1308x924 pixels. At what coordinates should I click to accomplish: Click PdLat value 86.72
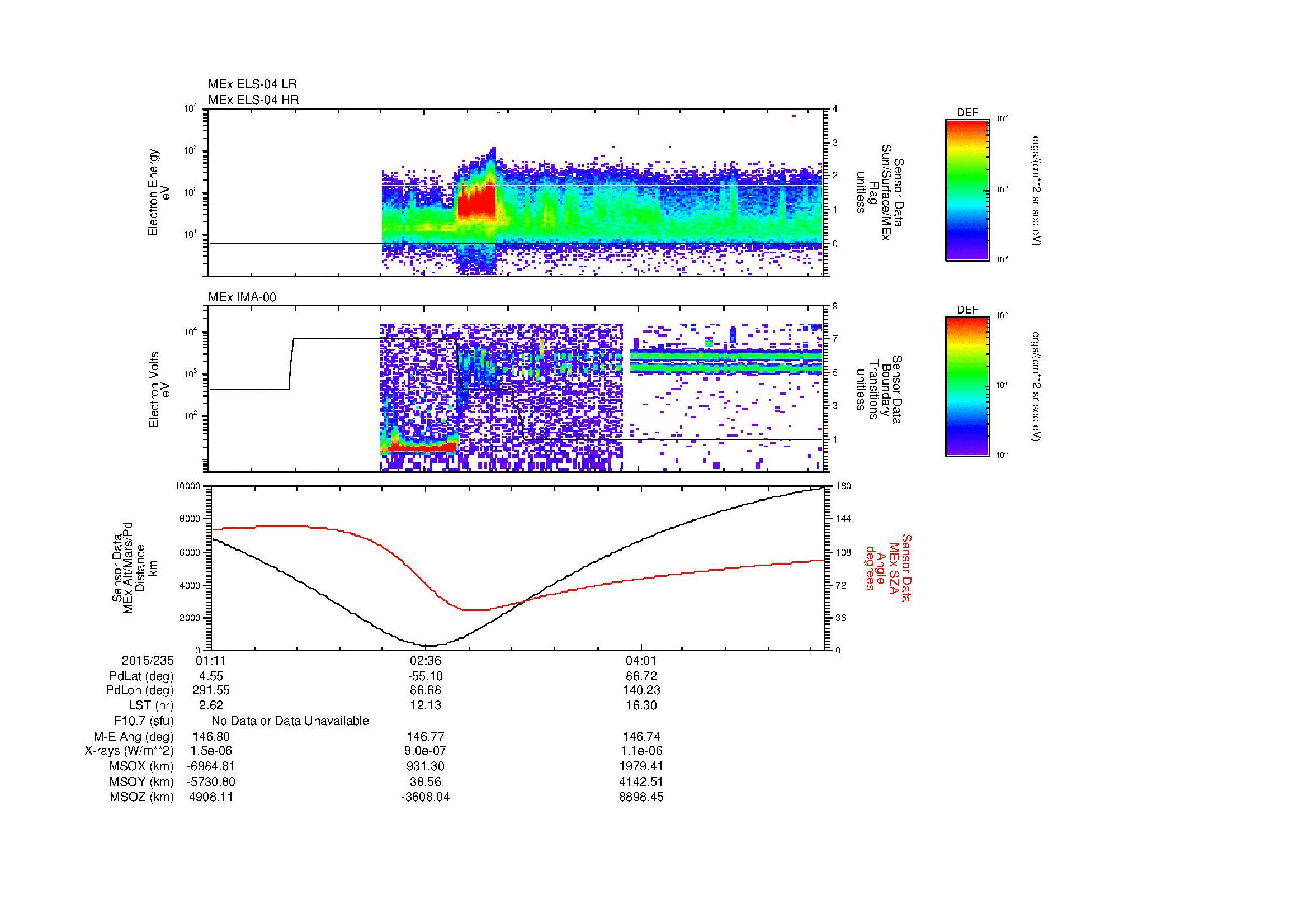coord(641,676)
